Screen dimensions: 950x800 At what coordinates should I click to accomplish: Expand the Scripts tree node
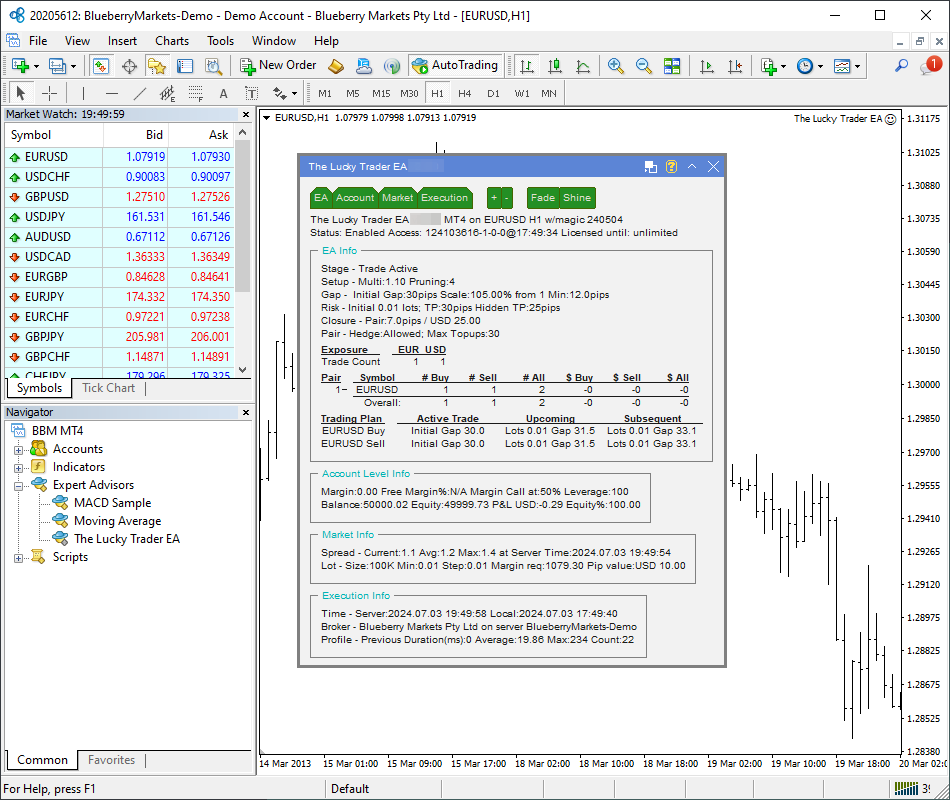coord(18,558)
